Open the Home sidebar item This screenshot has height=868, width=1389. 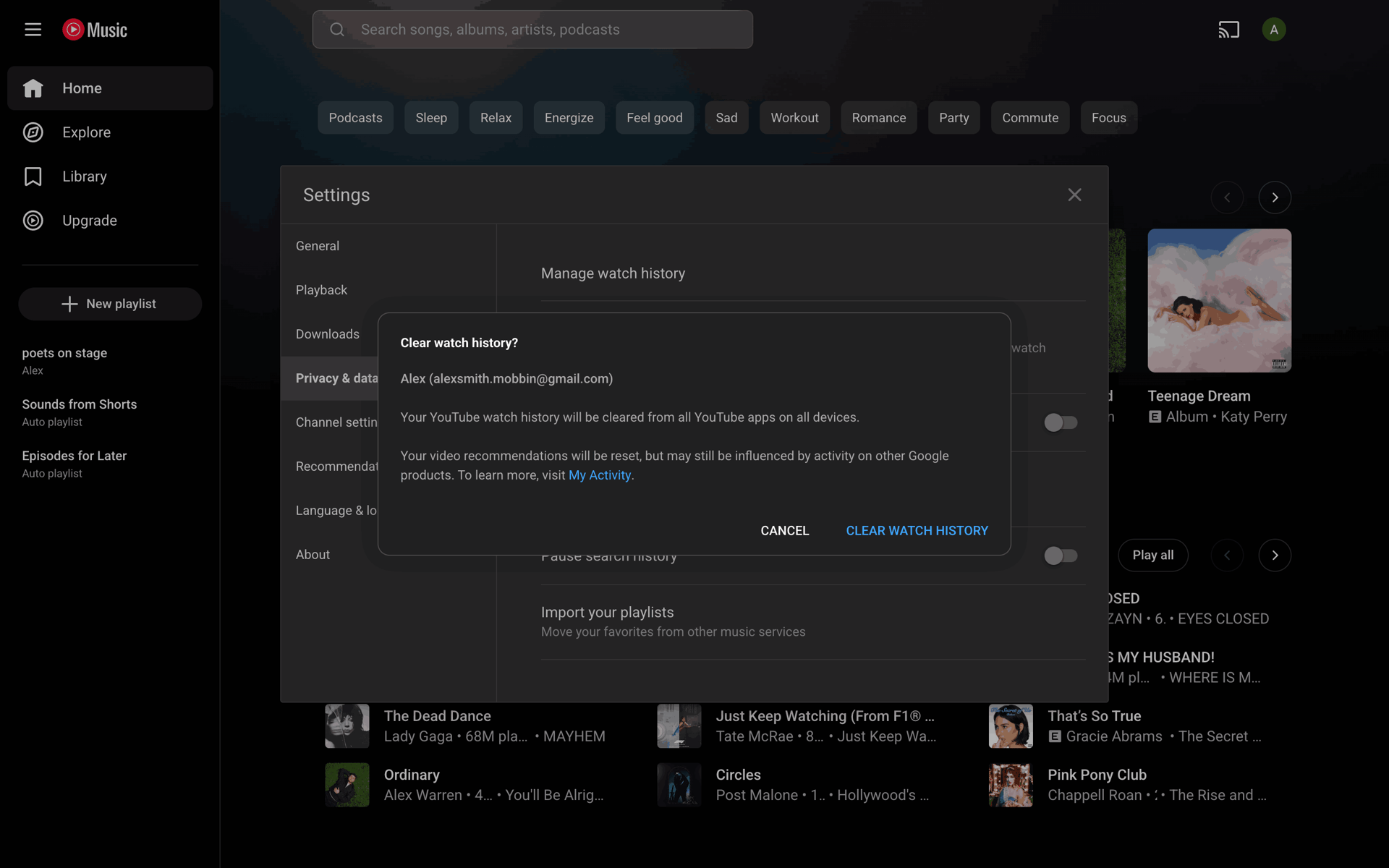(110, 88)
